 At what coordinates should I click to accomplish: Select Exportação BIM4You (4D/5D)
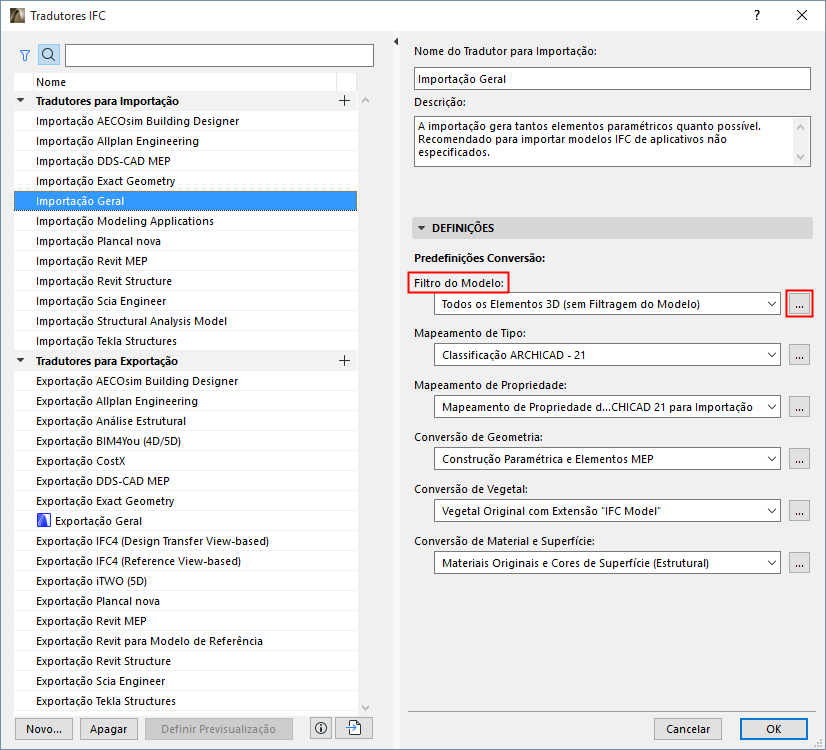point(185,441)
